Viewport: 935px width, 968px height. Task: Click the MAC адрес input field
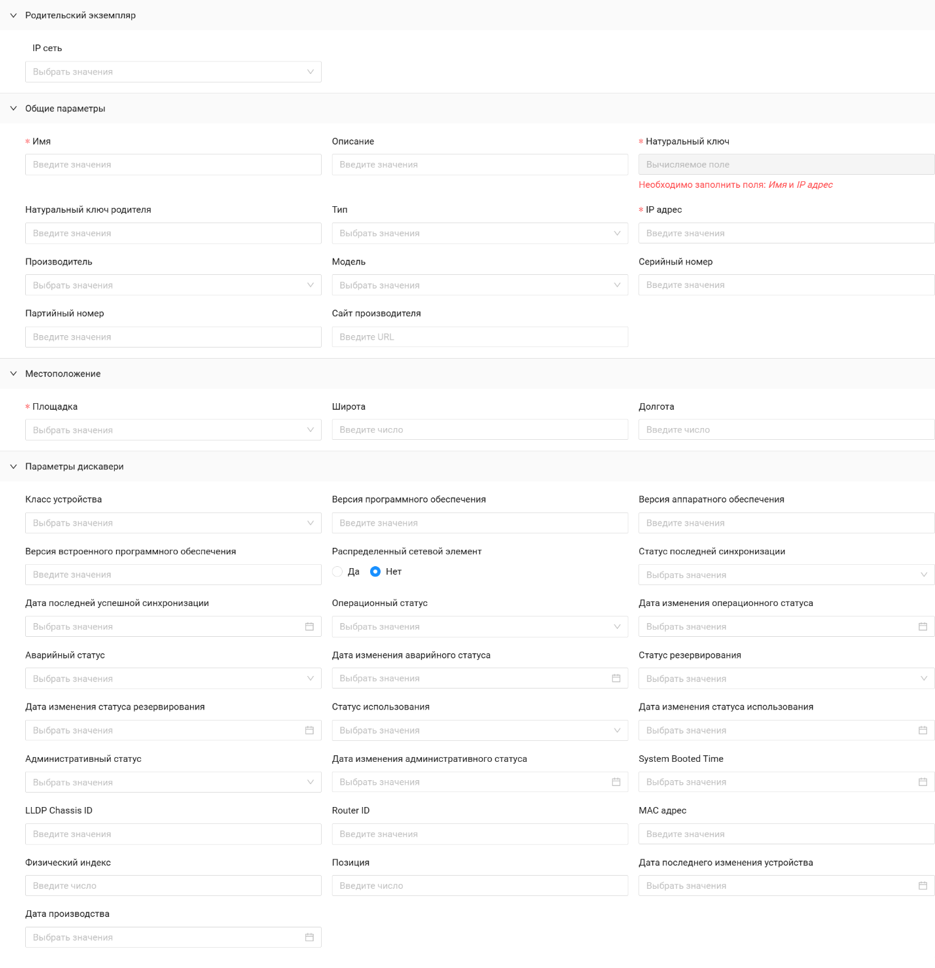pyautogui.click(x=786, y=834)
